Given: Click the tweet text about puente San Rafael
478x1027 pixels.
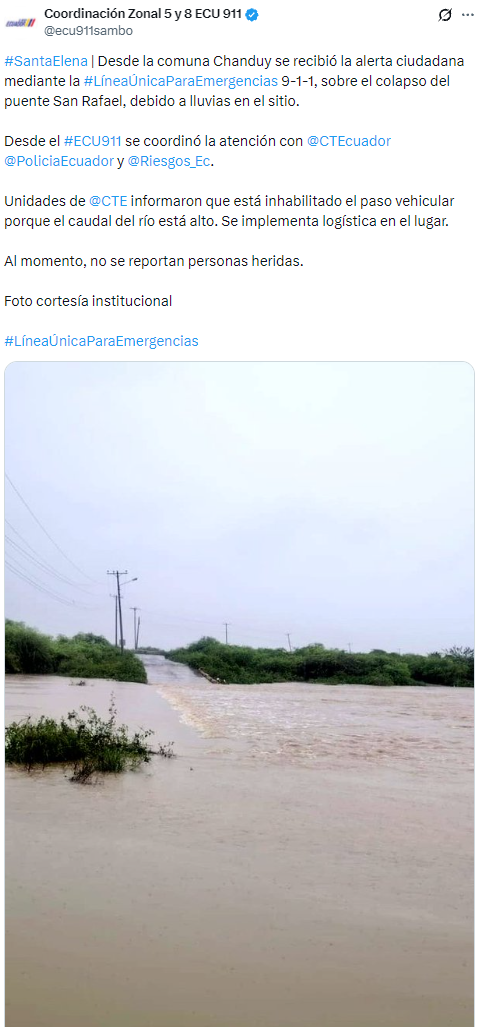Looking at the screenshot, I should [239, 81].
